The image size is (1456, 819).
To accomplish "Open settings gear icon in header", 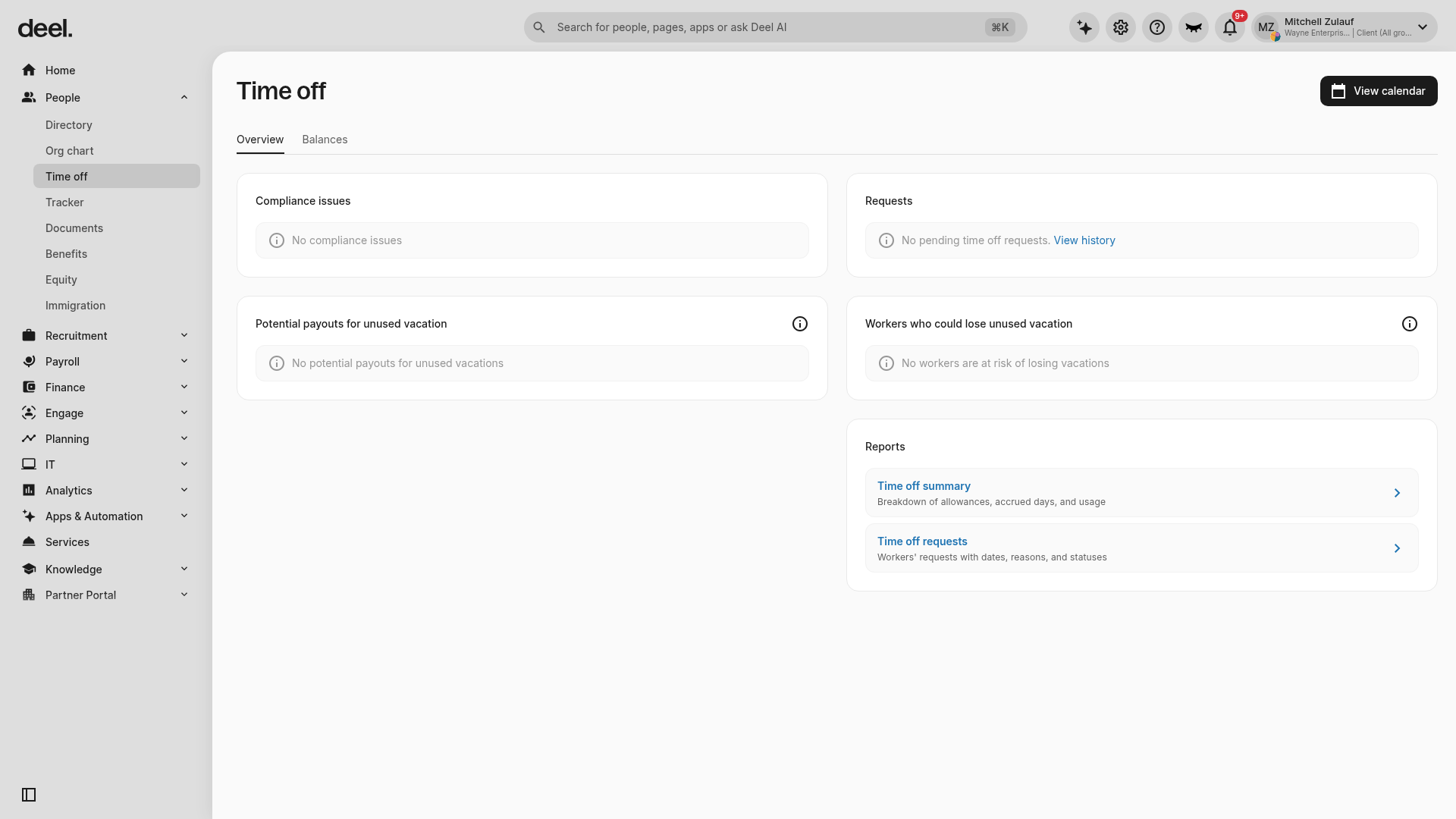I will coord(1121,27).
